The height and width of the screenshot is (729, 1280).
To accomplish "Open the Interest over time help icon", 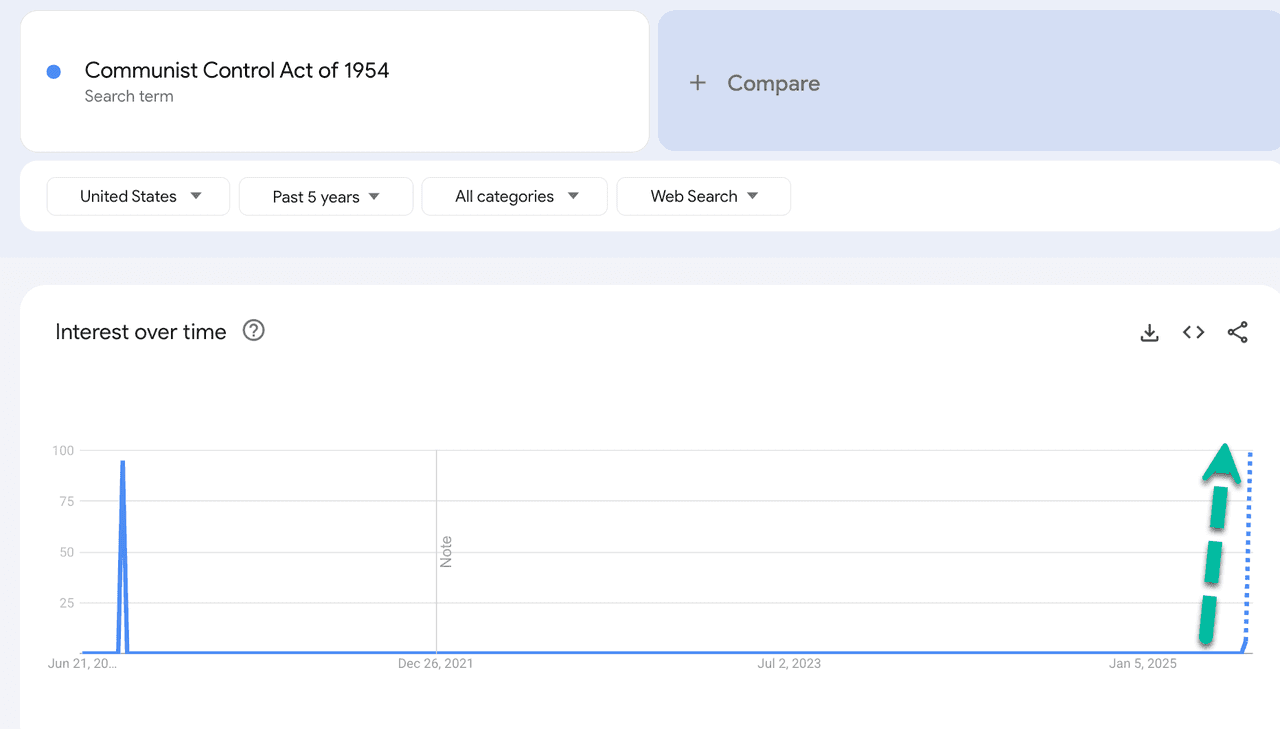I will tap(254, 331).
